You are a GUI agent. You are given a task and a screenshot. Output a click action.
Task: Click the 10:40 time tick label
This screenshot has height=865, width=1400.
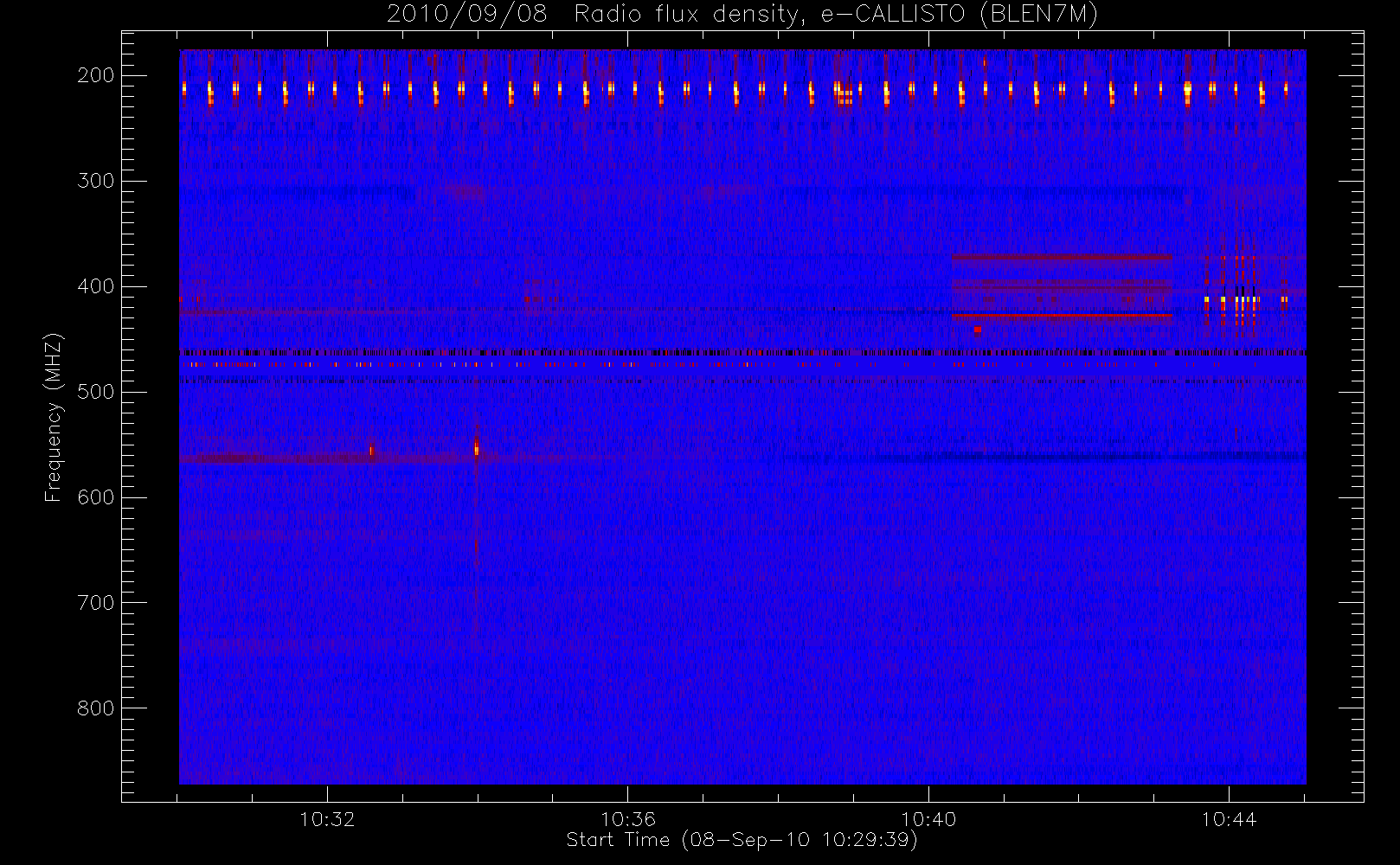click(928, 819)
